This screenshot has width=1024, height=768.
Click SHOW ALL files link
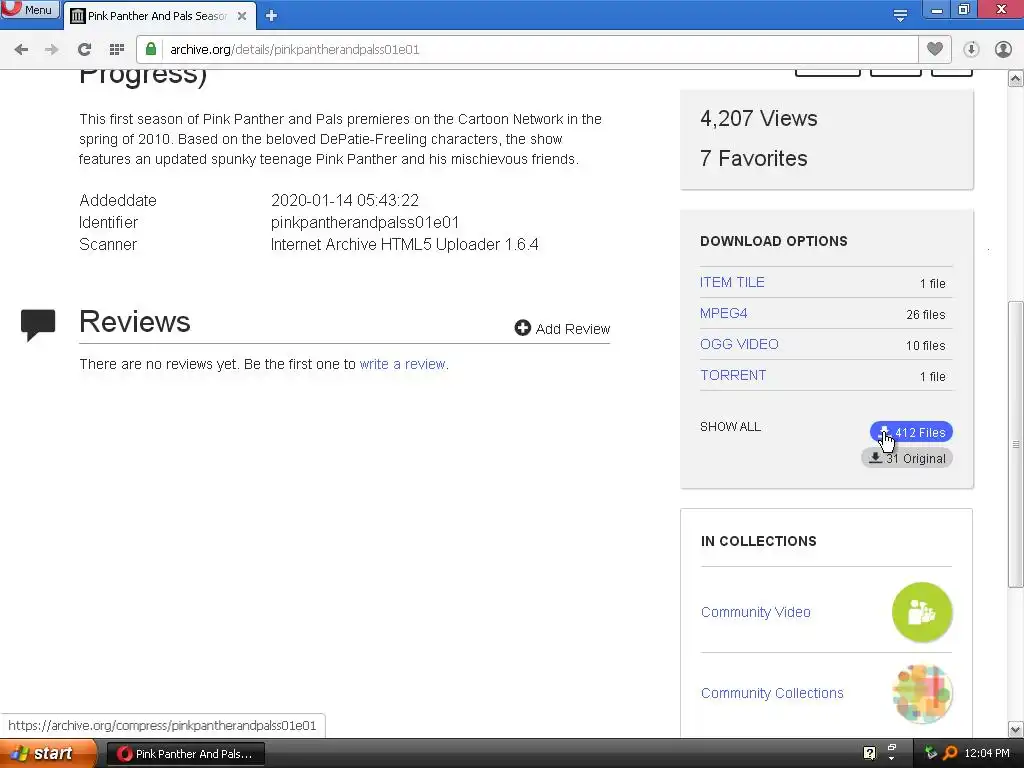(730, 426)
